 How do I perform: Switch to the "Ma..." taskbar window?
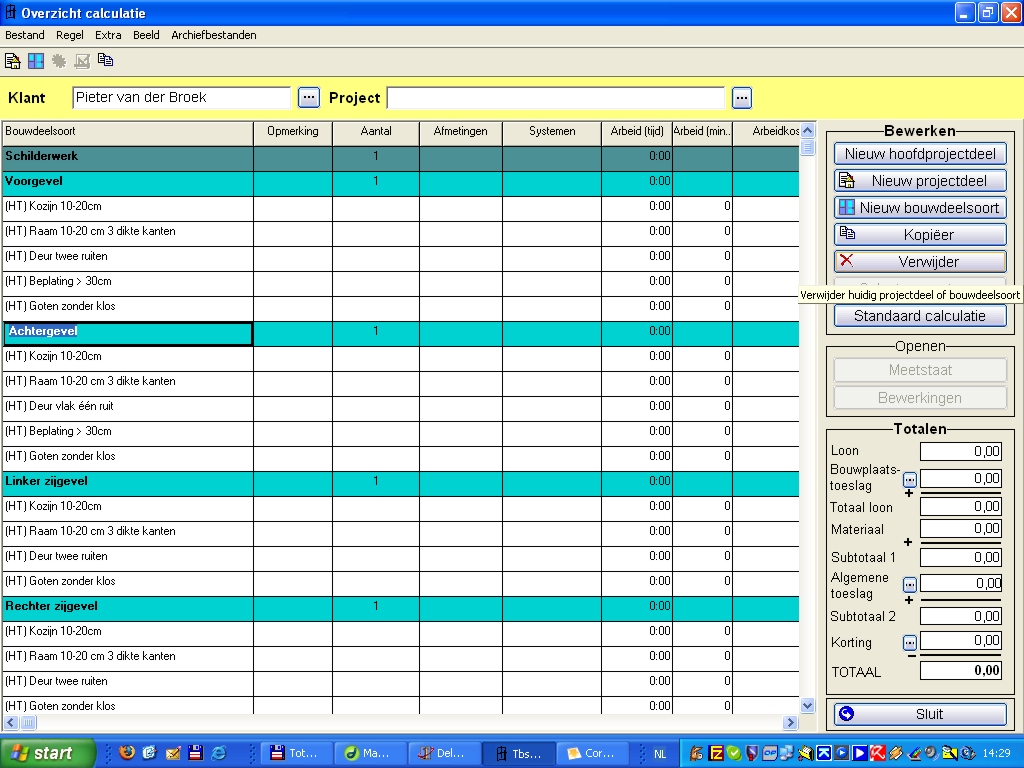pyautogui.click(x=371, y=753)
